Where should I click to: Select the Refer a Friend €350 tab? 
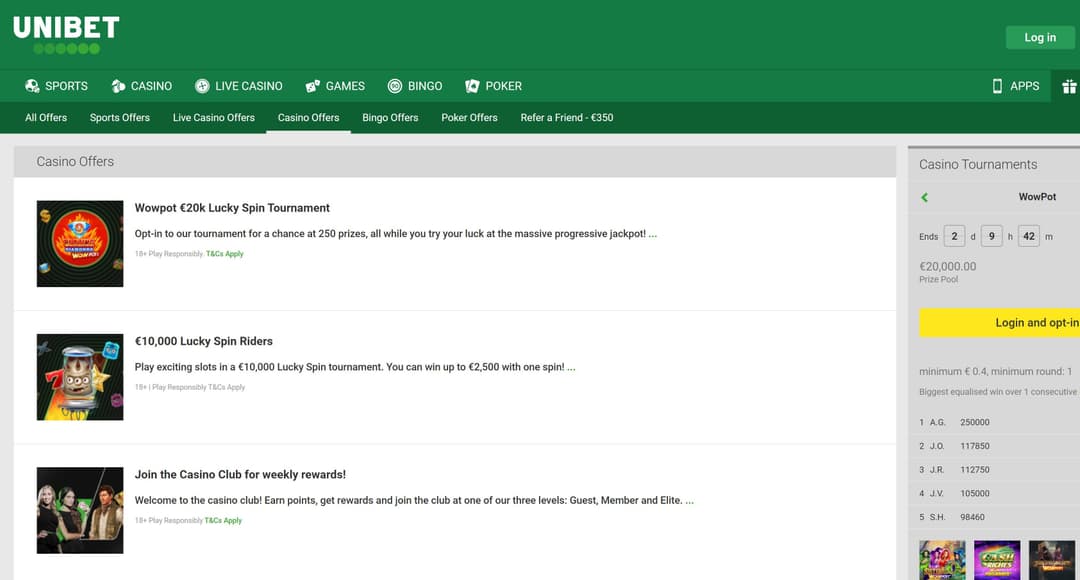click(567, 117)
